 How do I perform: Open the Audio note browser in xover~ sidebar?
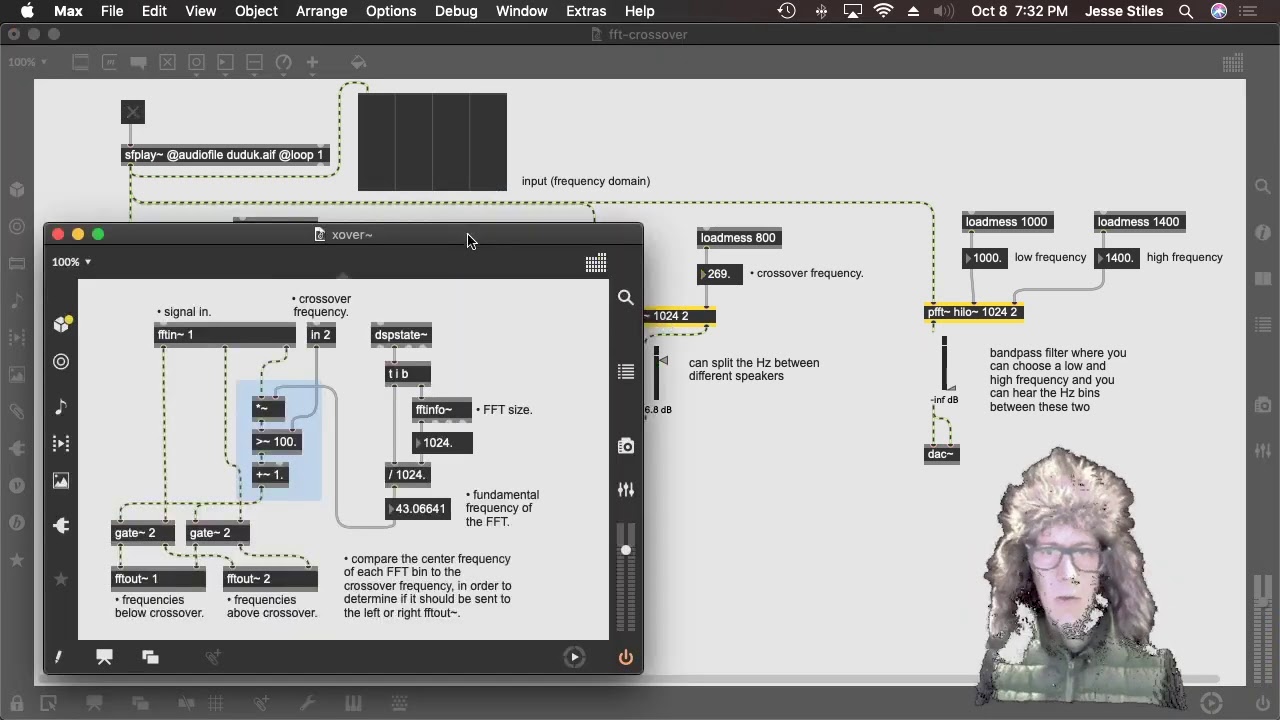click(61, 406)
